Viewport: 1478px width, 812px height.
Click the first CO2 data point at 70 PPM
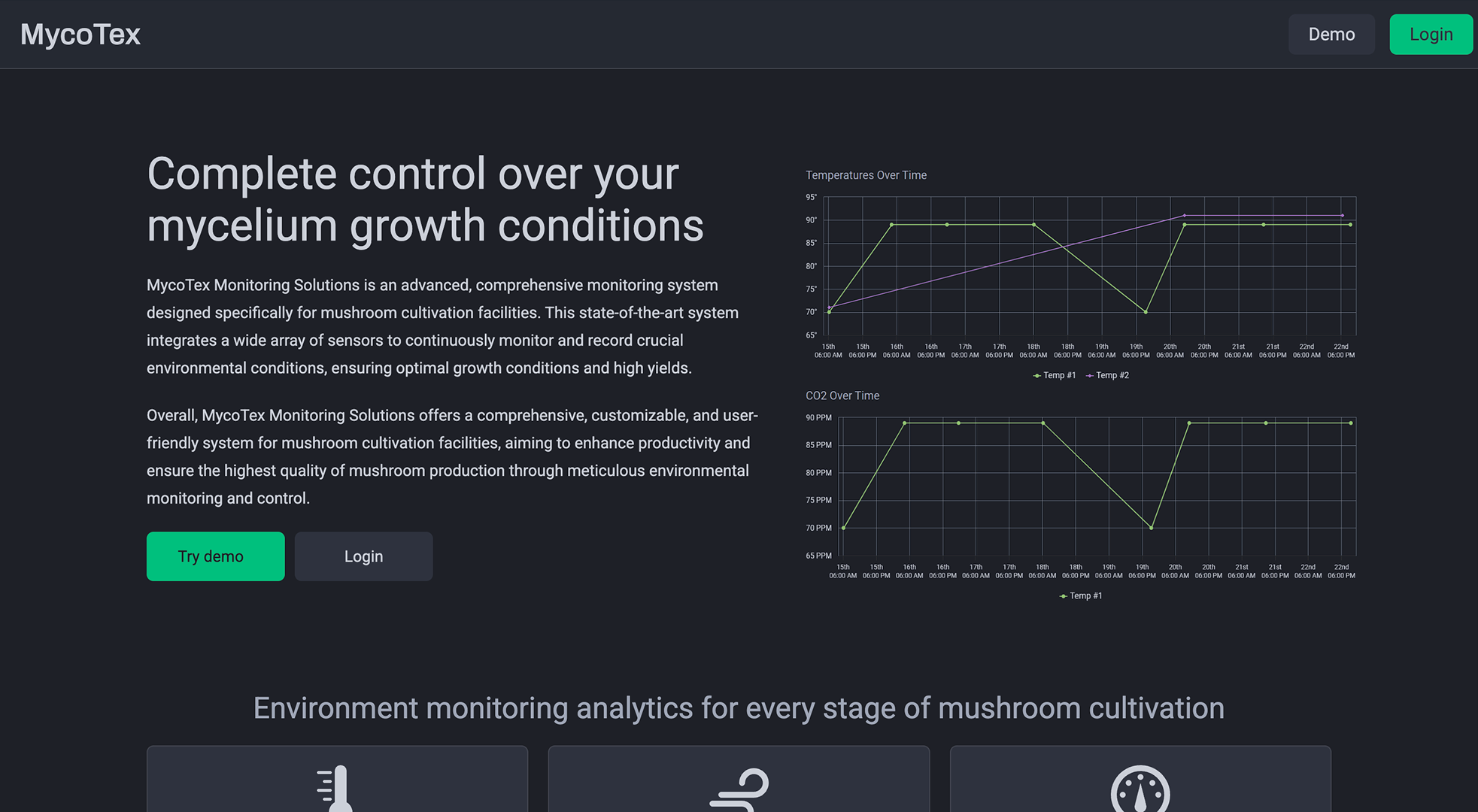tap(843, 528)
